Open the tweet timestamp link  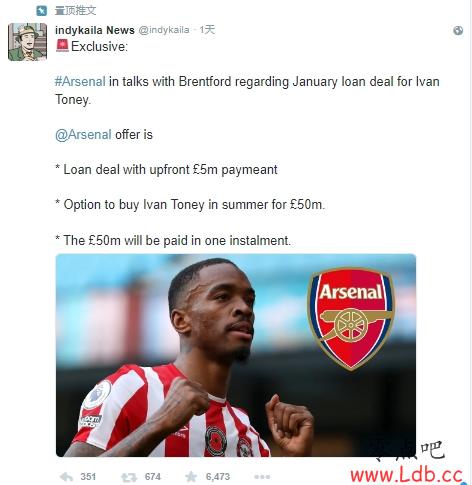coord(207,30)
